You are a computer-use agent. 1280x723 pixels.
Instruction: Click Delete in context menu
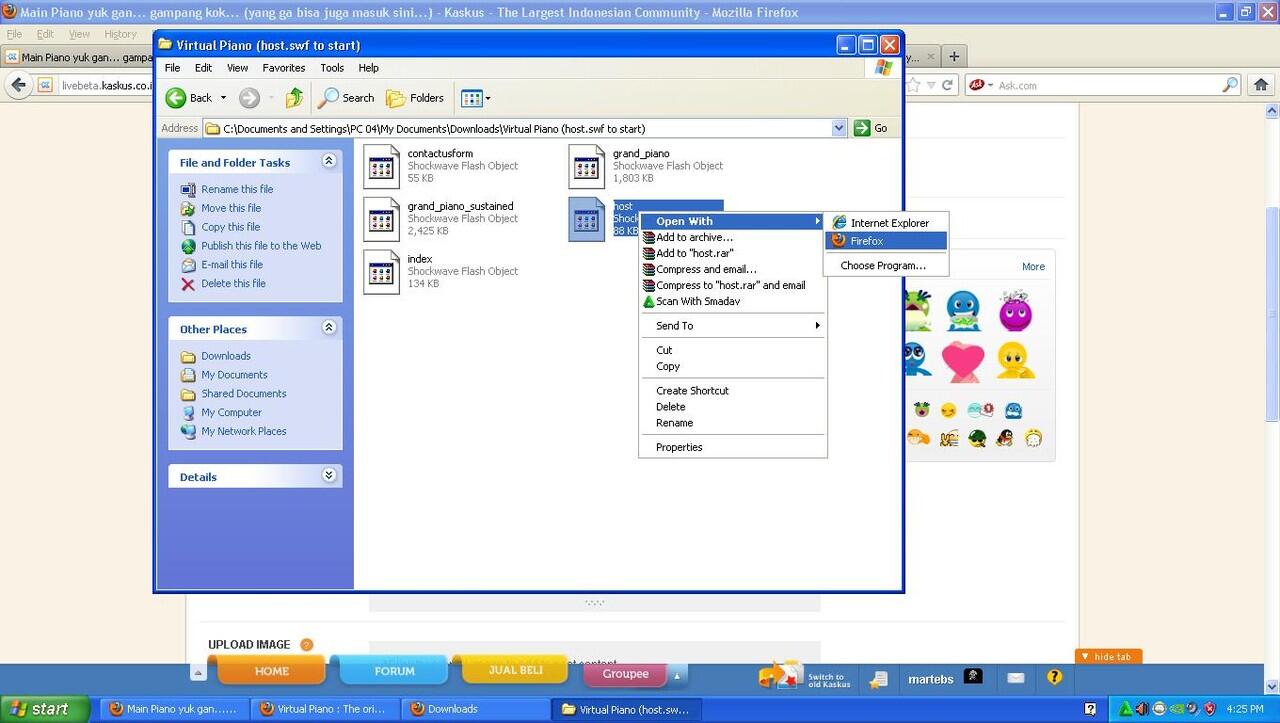coord(732,407)
